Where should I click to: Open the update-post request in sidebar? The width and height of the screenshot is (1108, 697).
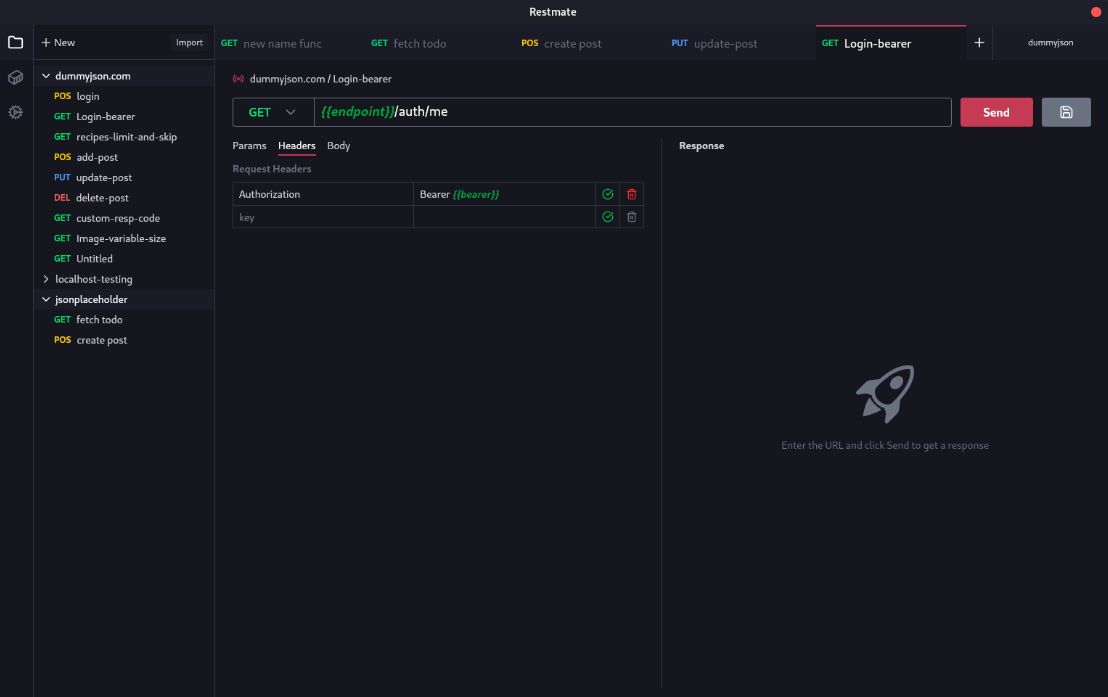(x=124, y=177)
